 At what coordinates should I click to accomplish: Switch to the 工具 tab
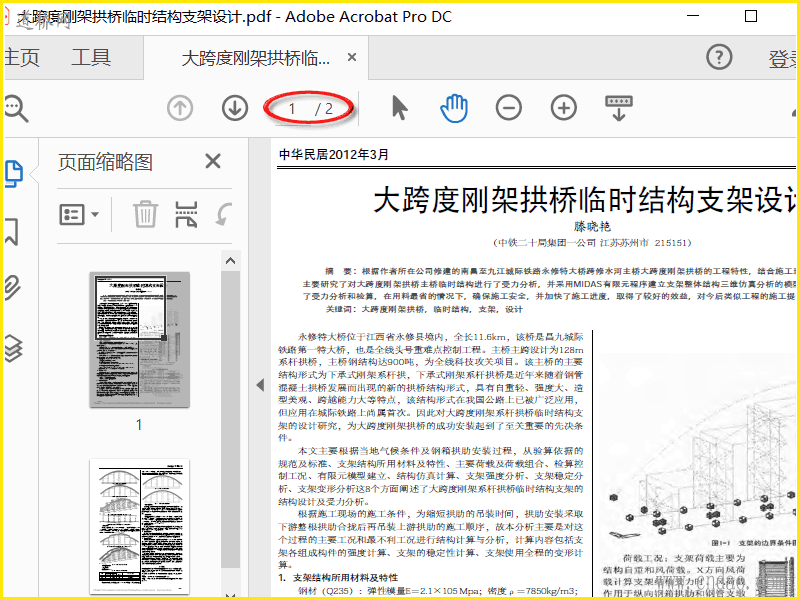pos(91,57)
